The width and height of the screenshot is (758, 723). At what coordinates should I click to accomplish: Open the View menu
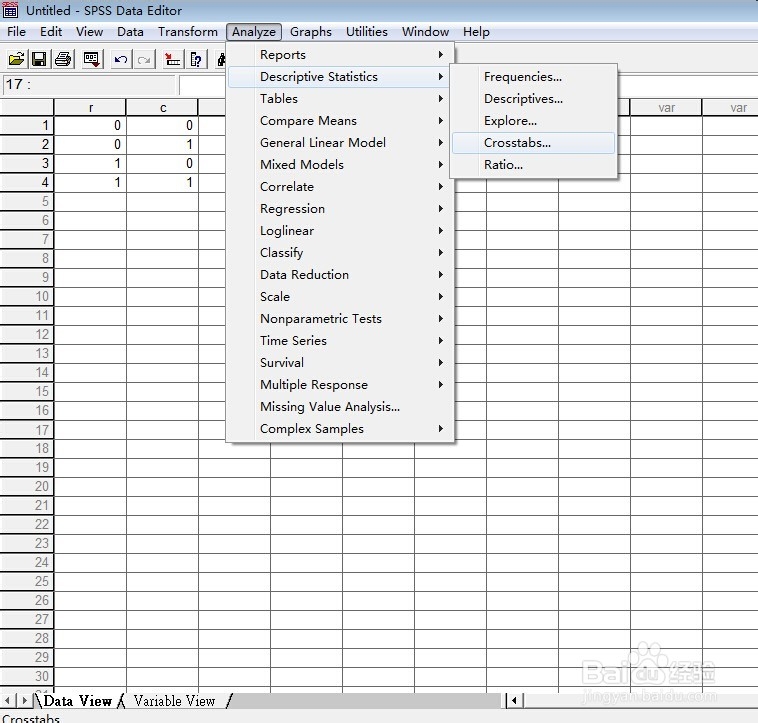89,32
